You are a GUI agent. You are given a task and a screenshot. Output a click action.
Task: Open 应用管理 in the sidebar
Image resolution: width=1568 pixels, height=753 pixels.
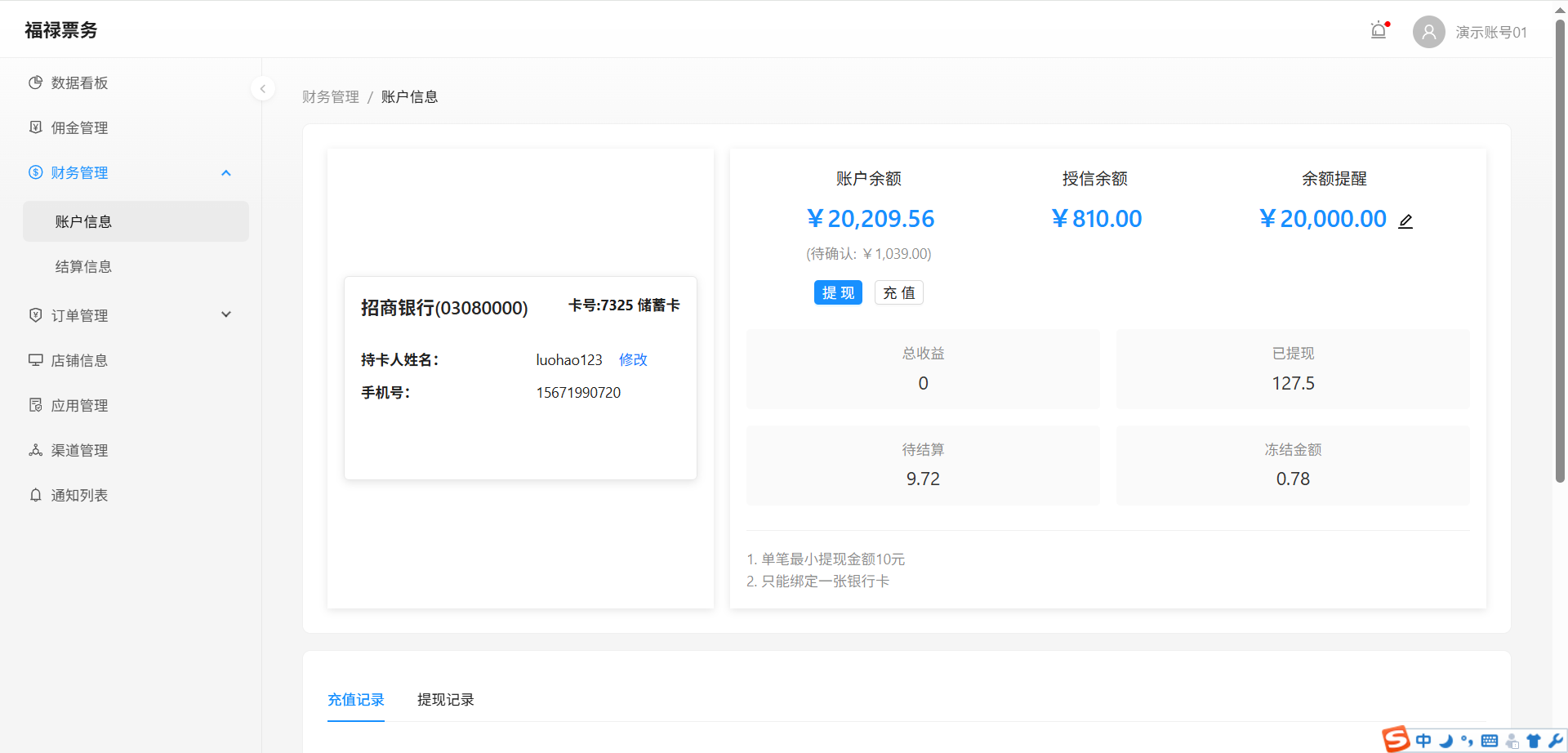(79, 405)
